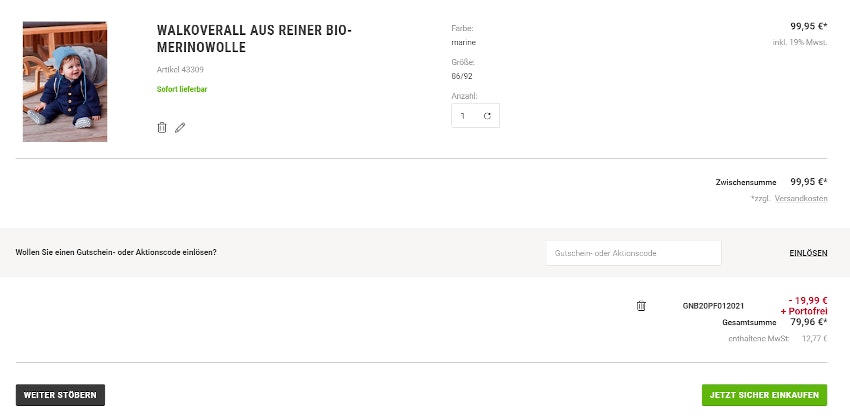Click the pencil icon to edit item

tap(180, 127)
